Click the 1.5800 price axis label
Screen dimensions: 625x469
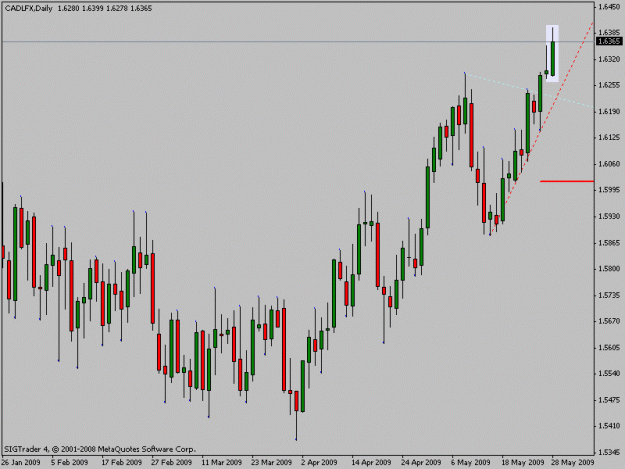pos(609,269)
